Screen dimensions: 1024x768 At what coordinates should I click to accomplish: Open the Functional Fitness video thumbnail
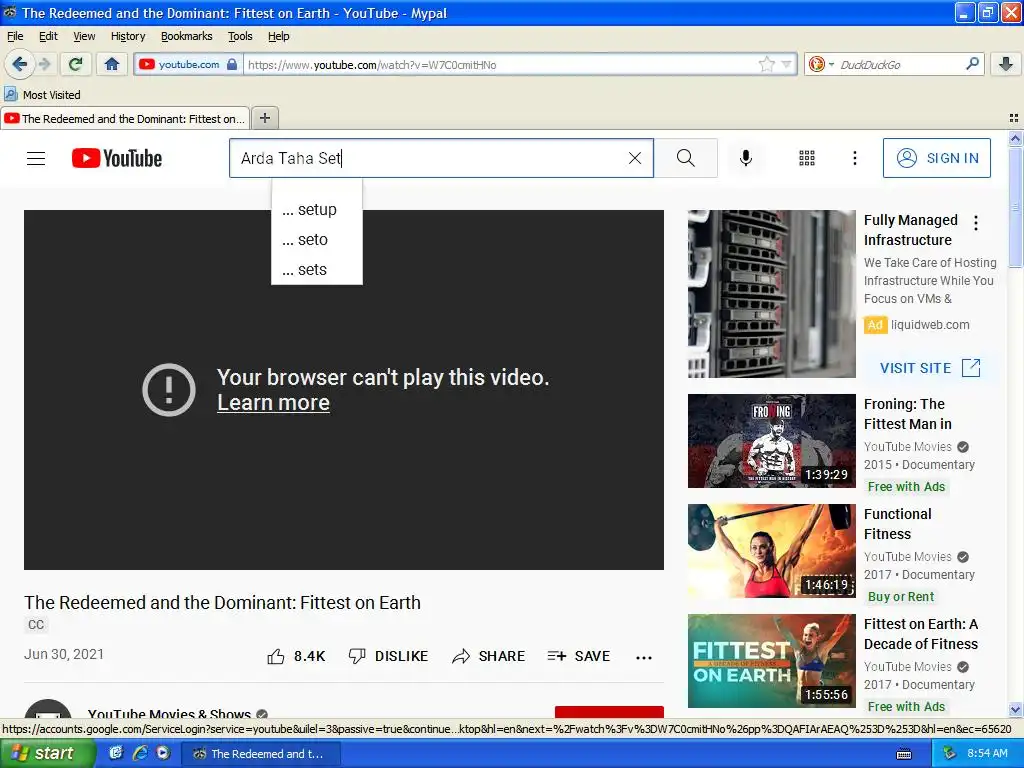[x=771, y=551]
